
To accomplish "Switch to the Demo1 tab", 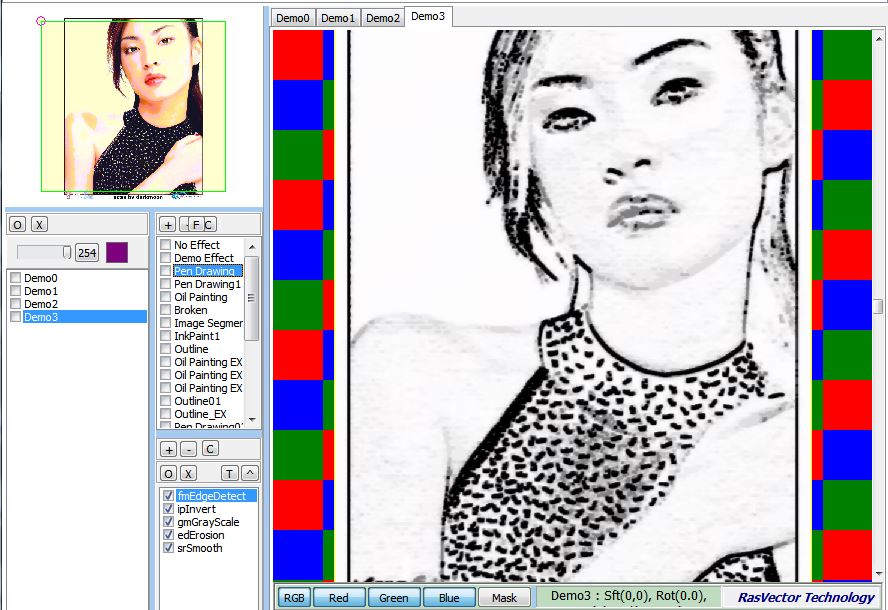I will click(338, 18).
